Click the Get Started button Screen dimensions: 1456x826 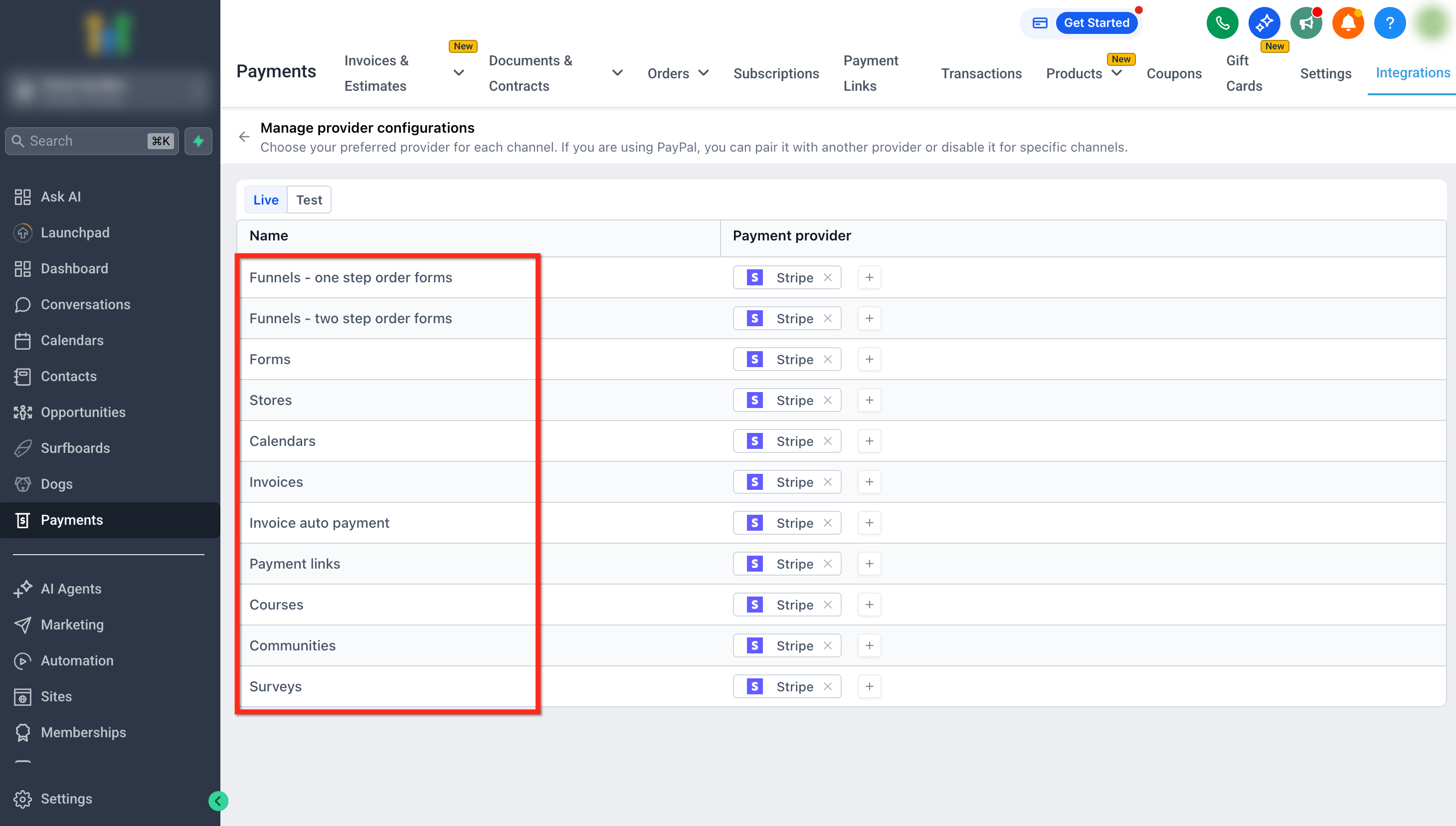tap(1096, 22)
